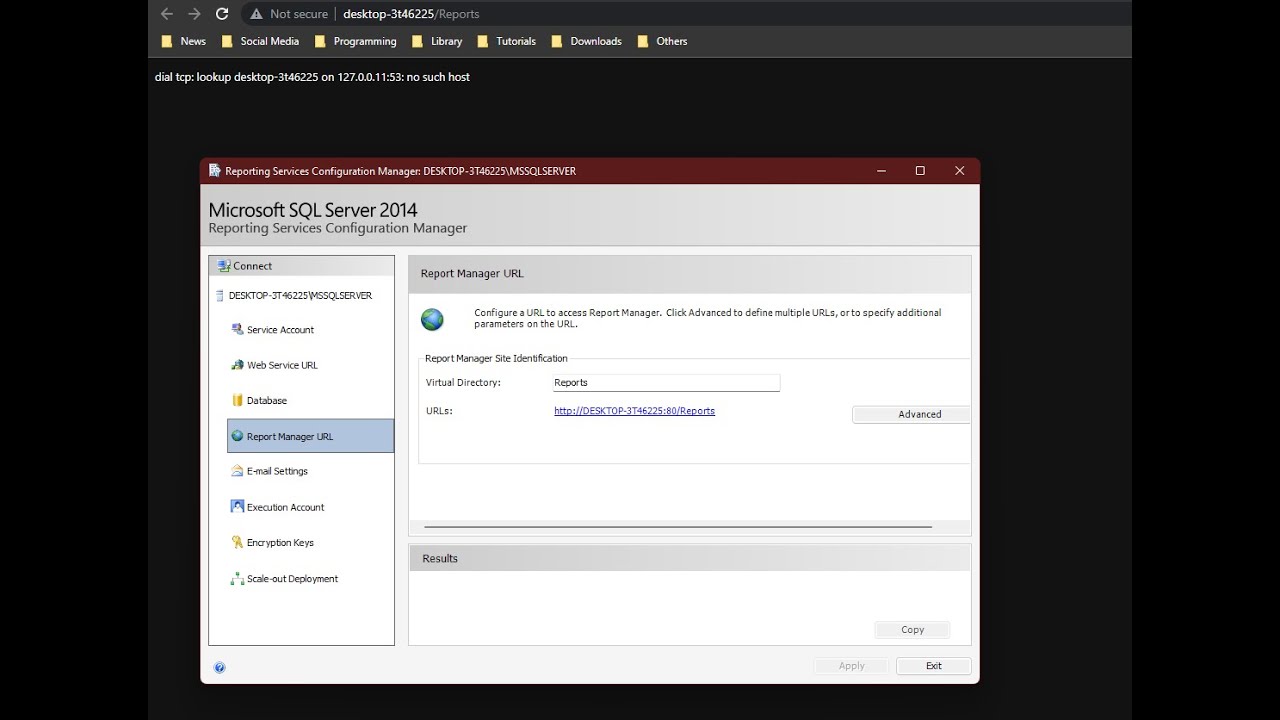Open the Database page

coord(259,400)
